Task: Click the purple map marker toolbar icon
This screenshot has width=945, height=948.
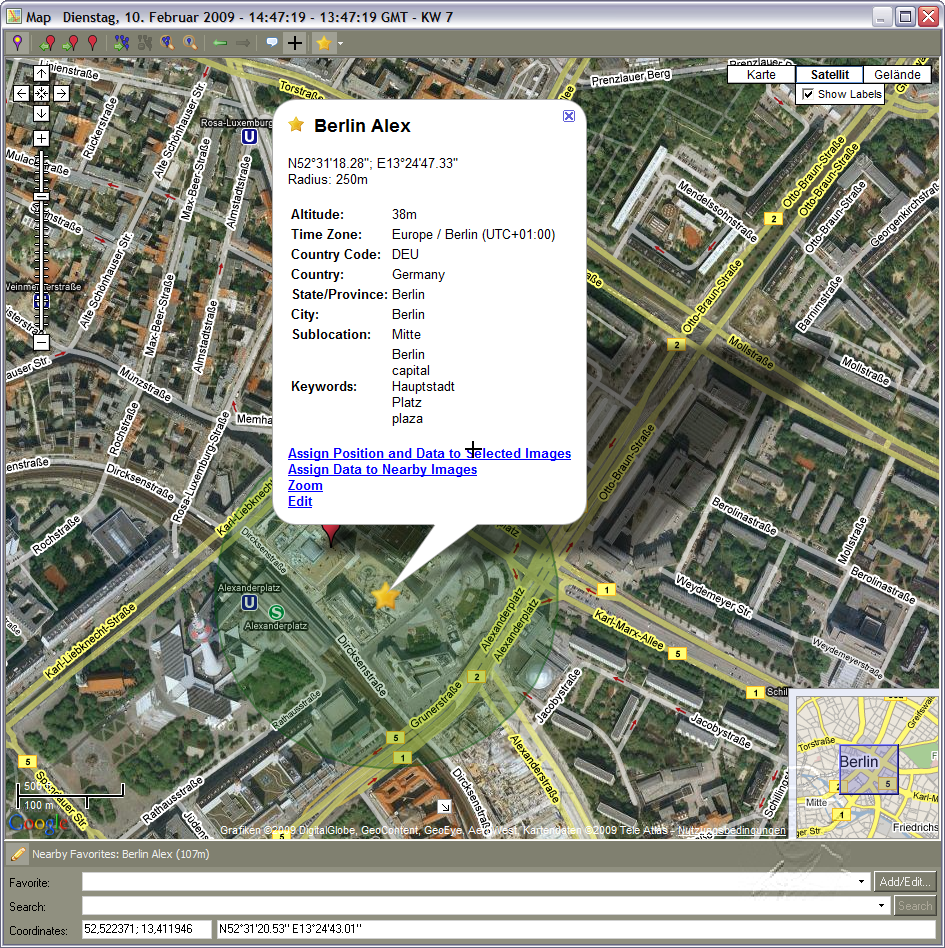Action: [x=17, y=43]
